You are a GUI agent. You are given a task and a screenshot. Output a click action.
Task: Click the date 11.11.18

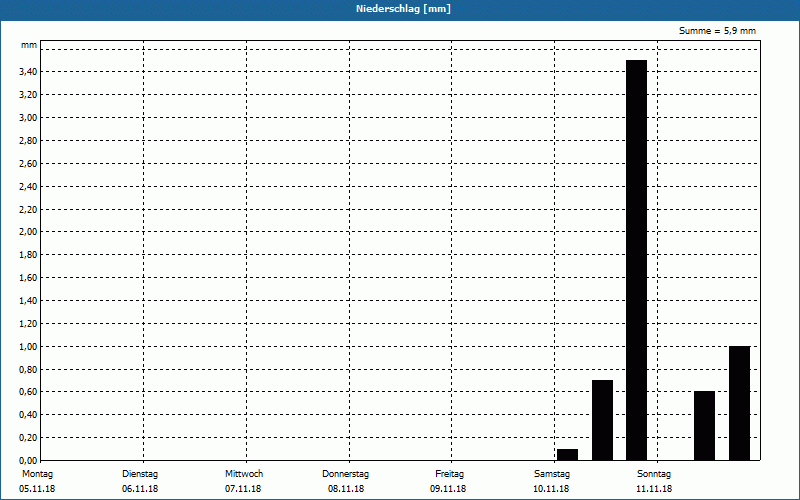click(654, 489)
